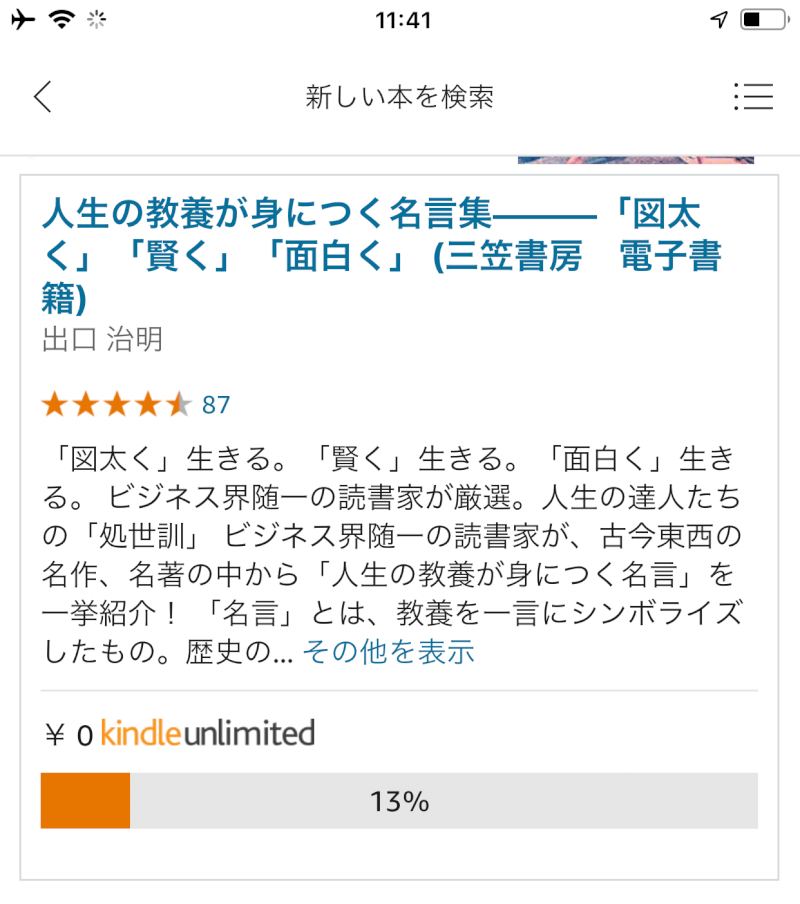
Task: Open the 87 reviews count link
Action: point(216,405)
